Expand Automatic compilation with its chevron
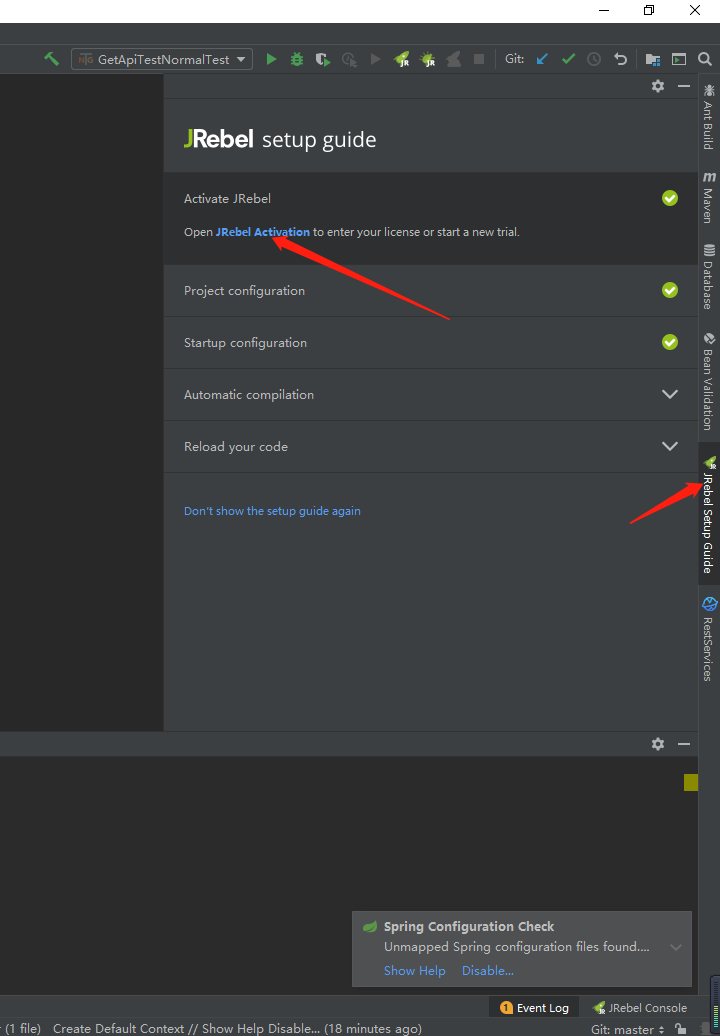720x1036 pixels. point(670,394)
